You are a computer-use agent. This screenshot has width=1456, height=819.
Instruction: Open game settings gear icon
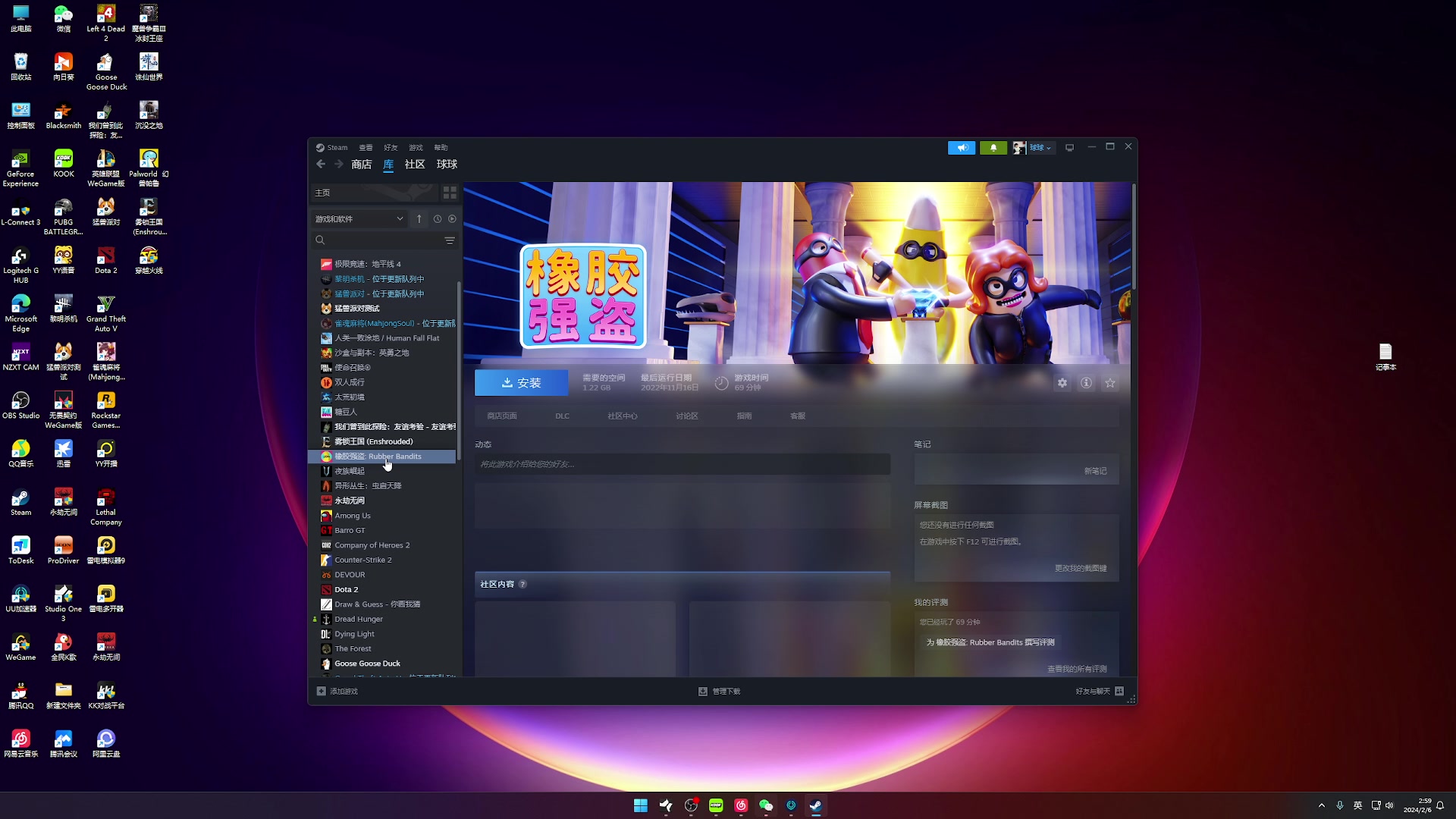click(x=1062, y=384)
